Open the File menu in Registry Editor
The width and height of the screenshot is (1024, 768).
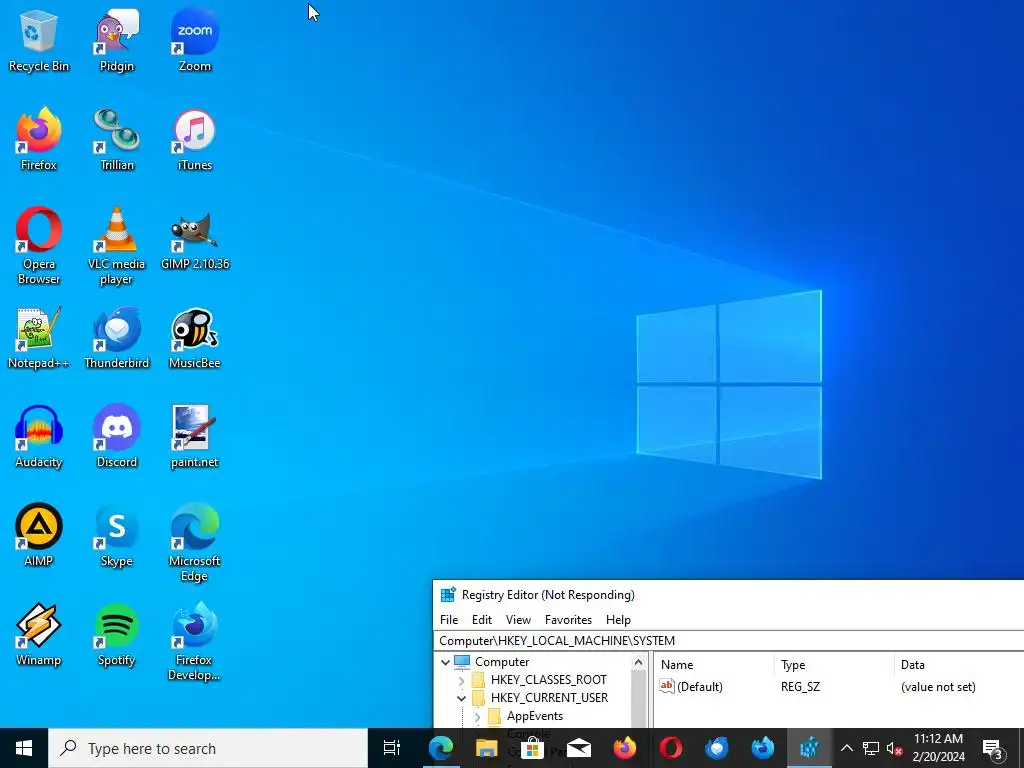coord(449,620)
